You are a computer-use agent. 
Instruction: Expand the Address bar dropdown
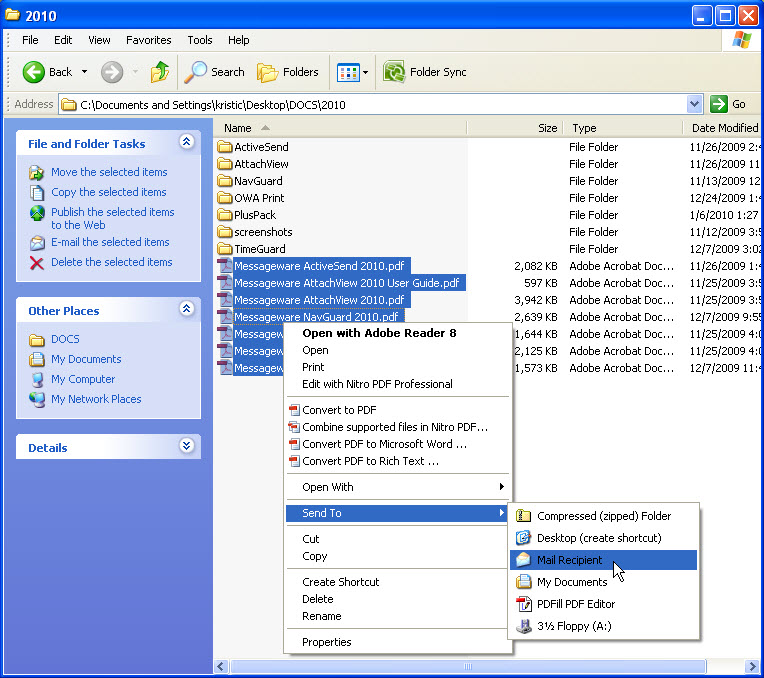coord(694,104)
